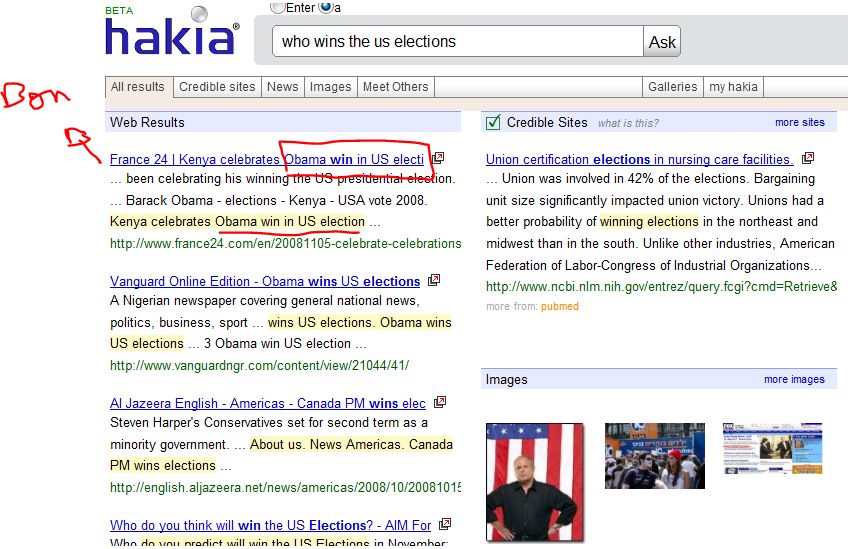Image resolution: width=851 pixels, height=549 pixels.
Task: Click the what is this? link
Action: pyautogui.click(x=628, y=123)
